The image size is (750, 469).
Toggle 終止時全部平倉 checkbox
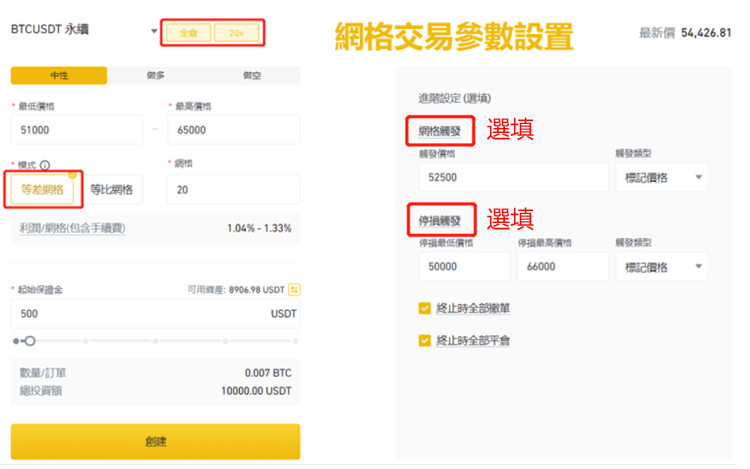(x=425, y=340)
